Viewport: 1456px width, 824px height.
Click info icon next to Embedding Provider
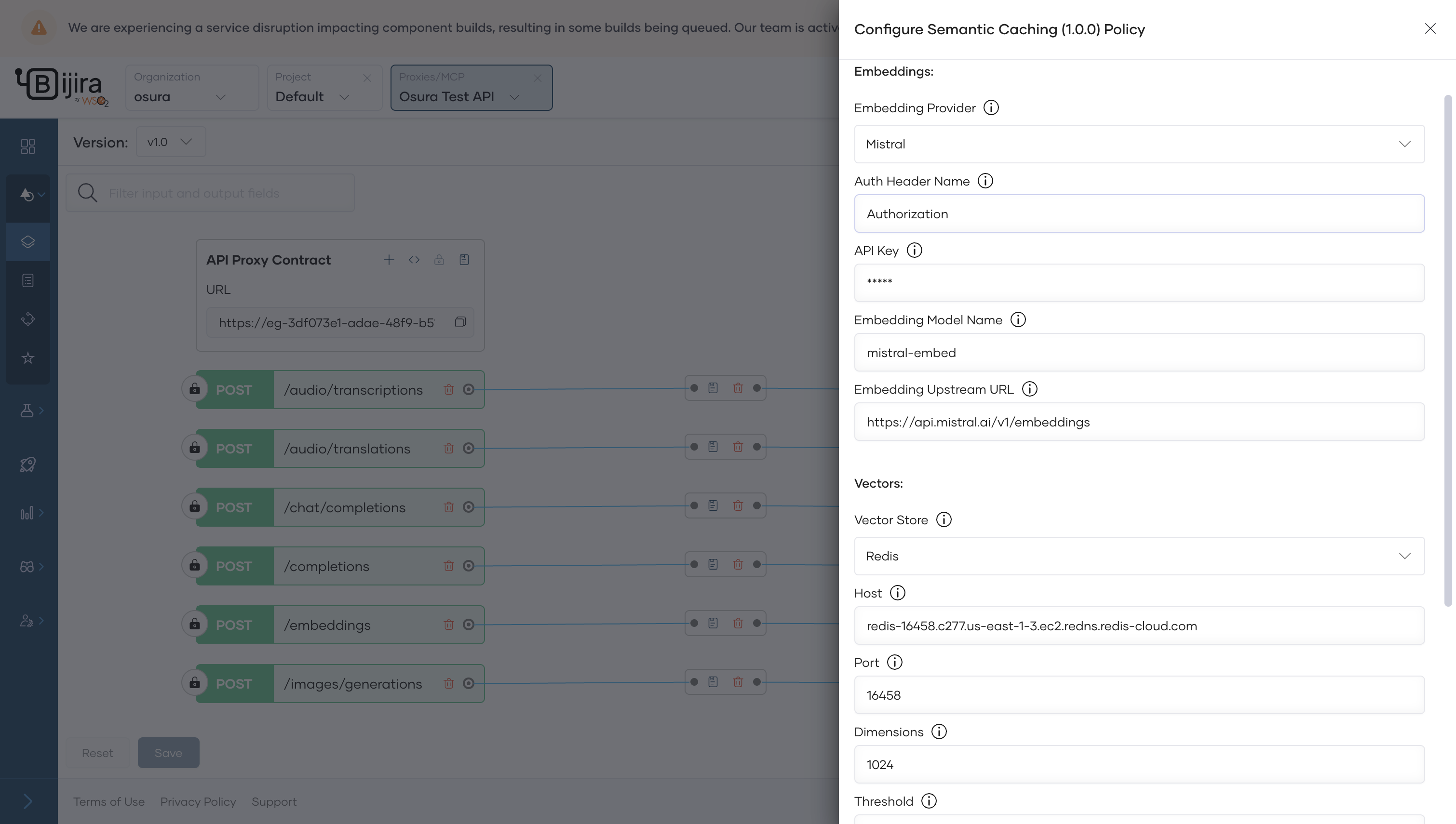point(991,107)
